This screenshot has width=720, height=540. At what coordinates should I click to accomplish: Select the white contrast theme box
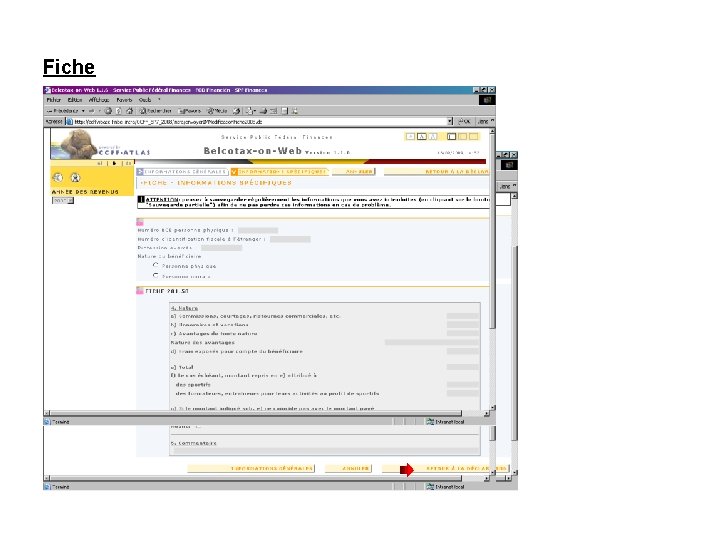pos(452,136)
